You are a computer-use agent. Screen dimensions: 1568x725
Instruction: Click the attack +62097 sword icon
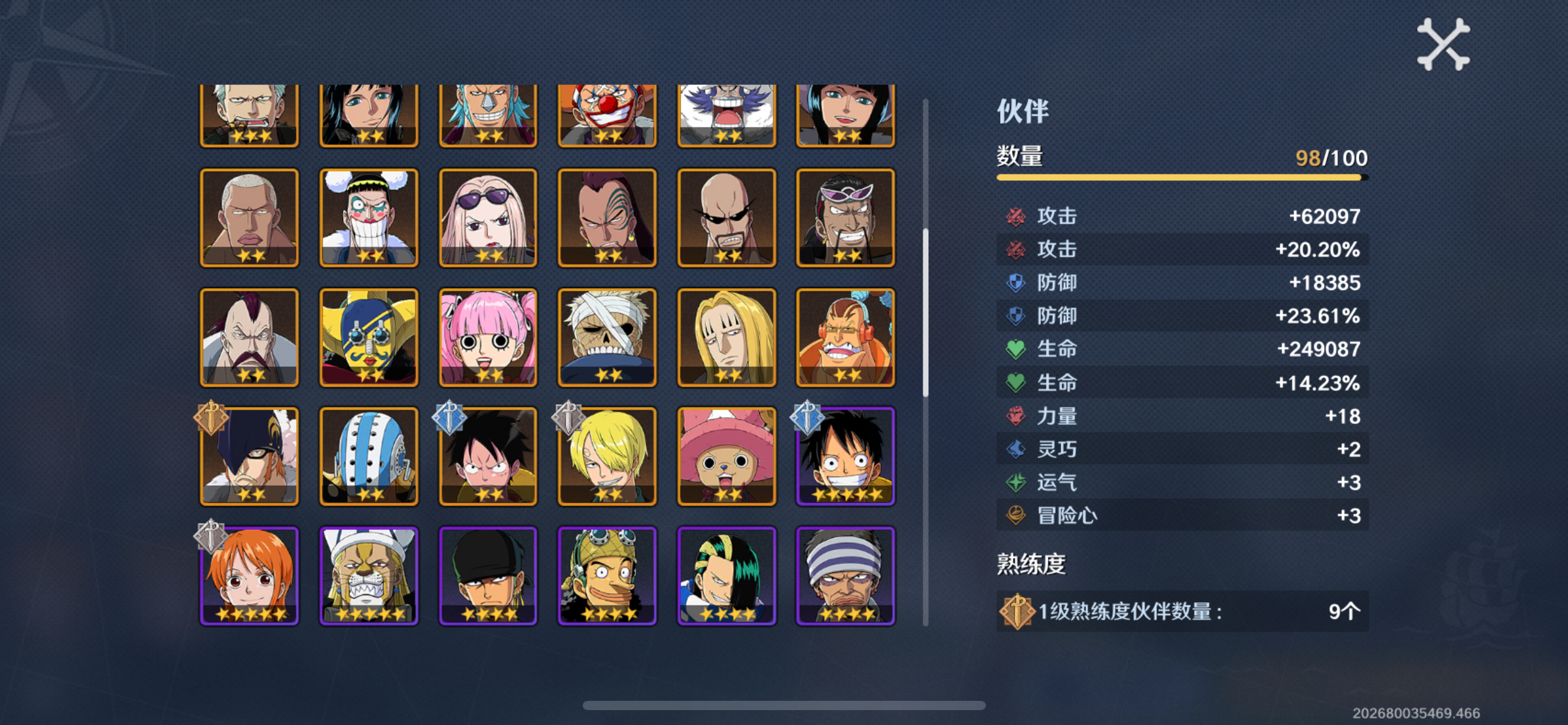click(1016, 216)
